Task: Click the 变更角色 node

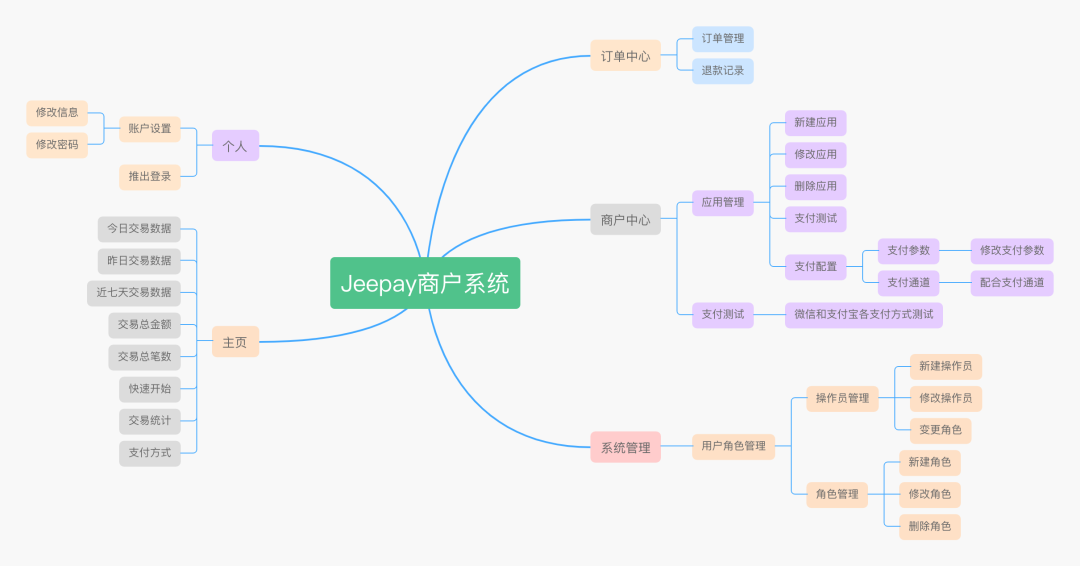Action: click(x=940, y=430)
